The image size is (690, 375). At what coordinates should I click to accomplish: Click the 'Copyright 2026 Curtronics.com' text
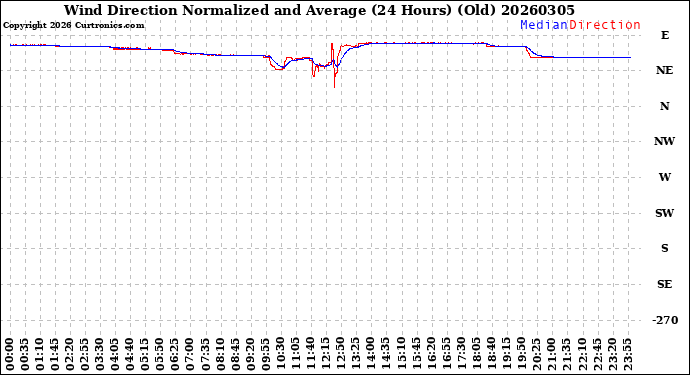point(73,26)
